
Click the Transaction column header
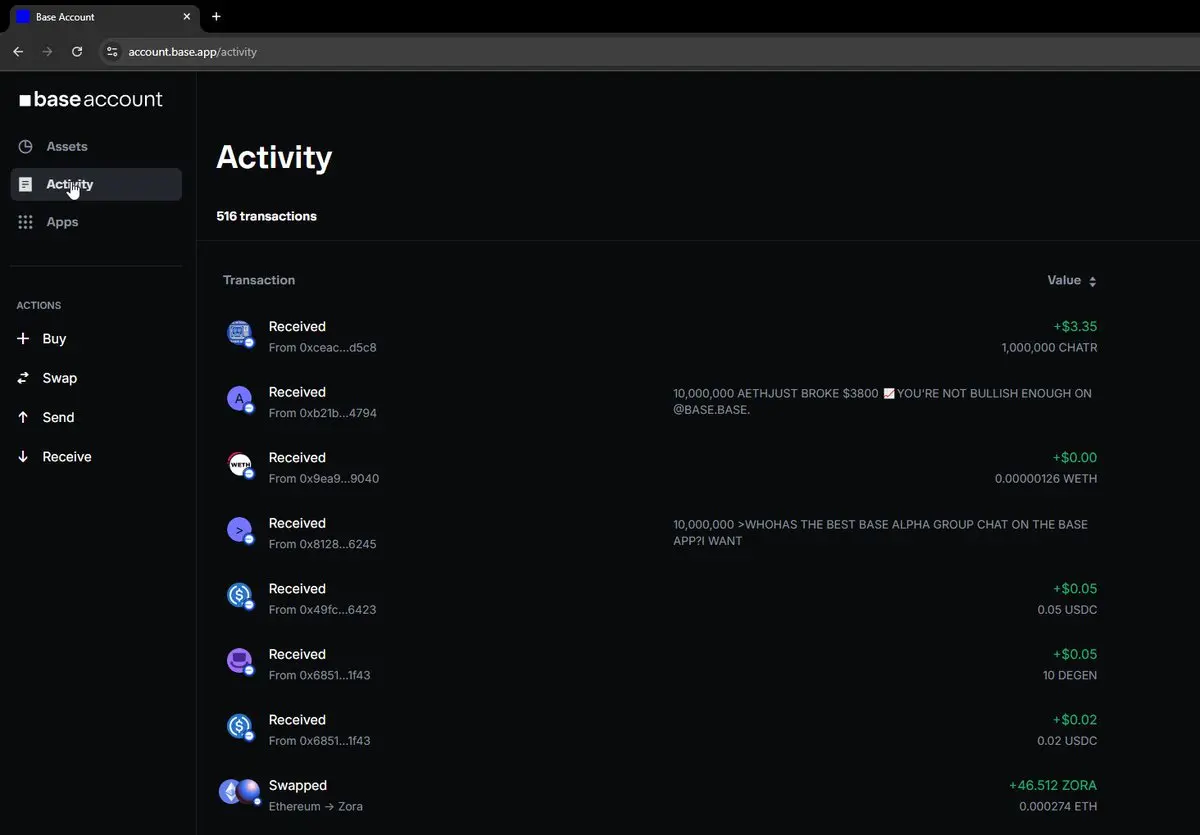pyautogui.click(x=259, y=280)
